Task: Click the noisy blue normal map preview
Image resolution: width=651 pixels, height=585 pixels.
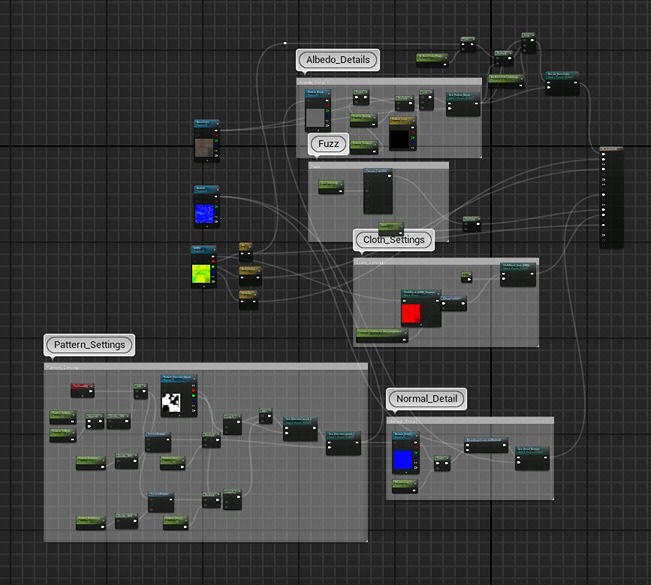Action: pos(204,214)
